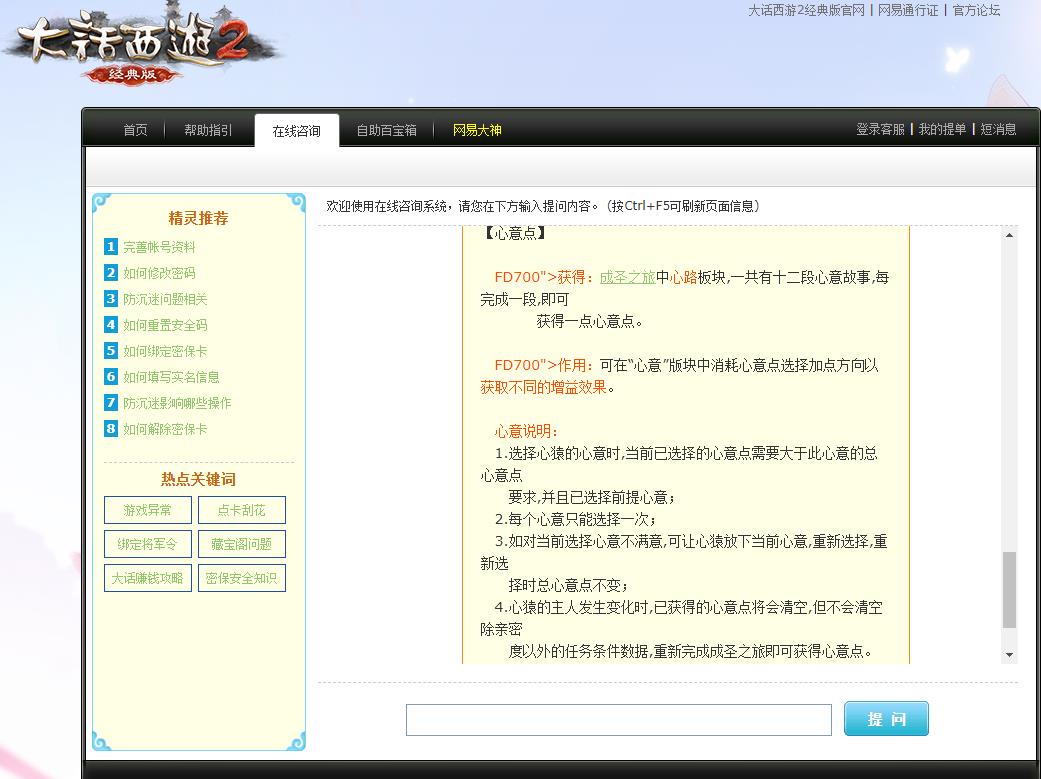Click the 提问 submit button

pos(886,719)
